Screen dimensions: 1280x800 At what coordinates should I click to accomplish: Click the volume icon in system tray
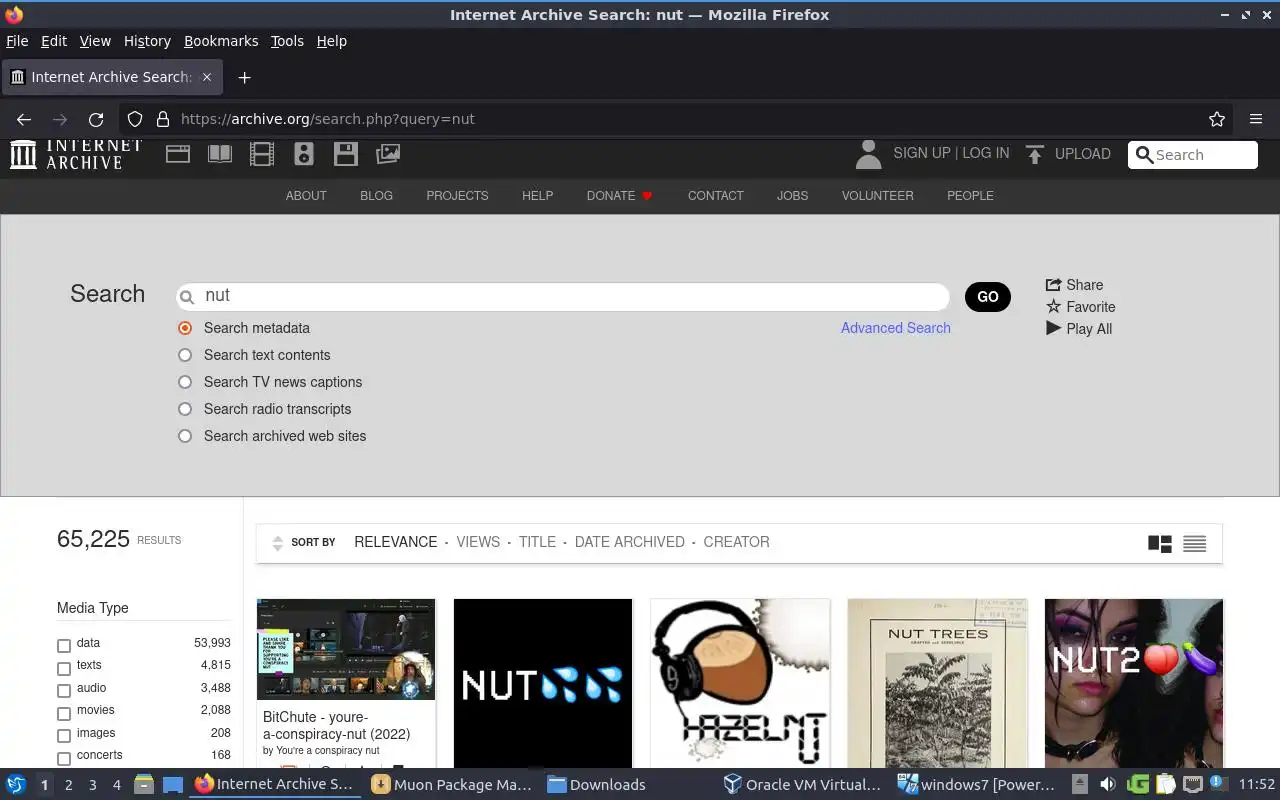pyautogui.click(x=1108, y=785)
